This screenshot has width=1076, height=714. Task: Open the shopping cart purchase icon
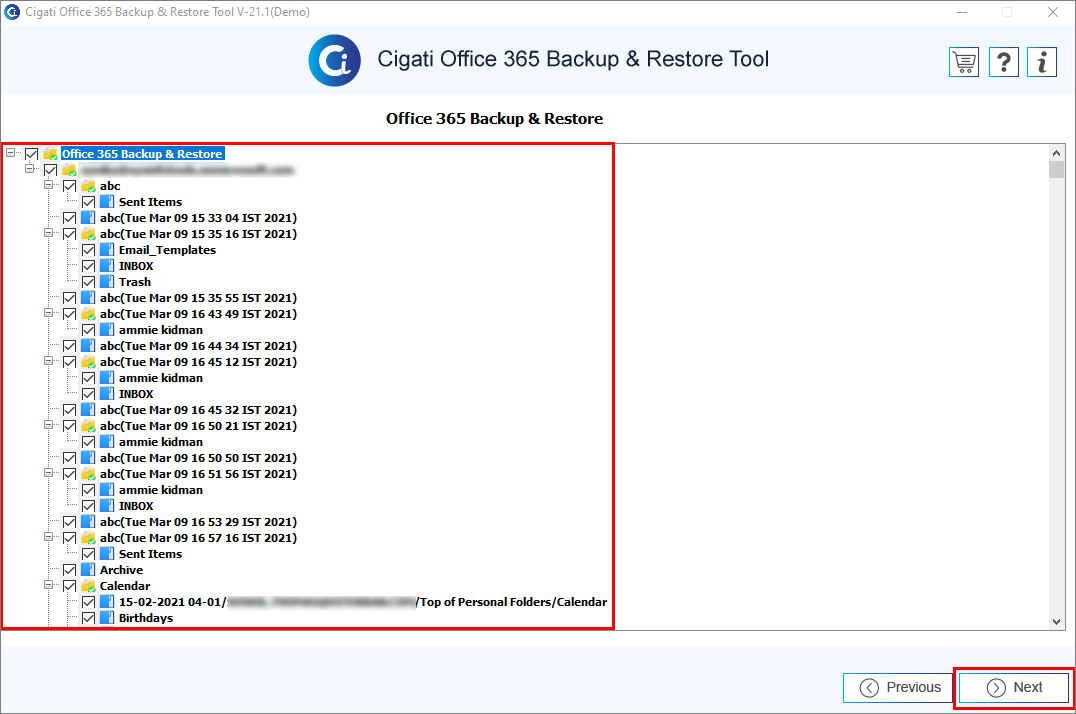click(x=964, y=62)
